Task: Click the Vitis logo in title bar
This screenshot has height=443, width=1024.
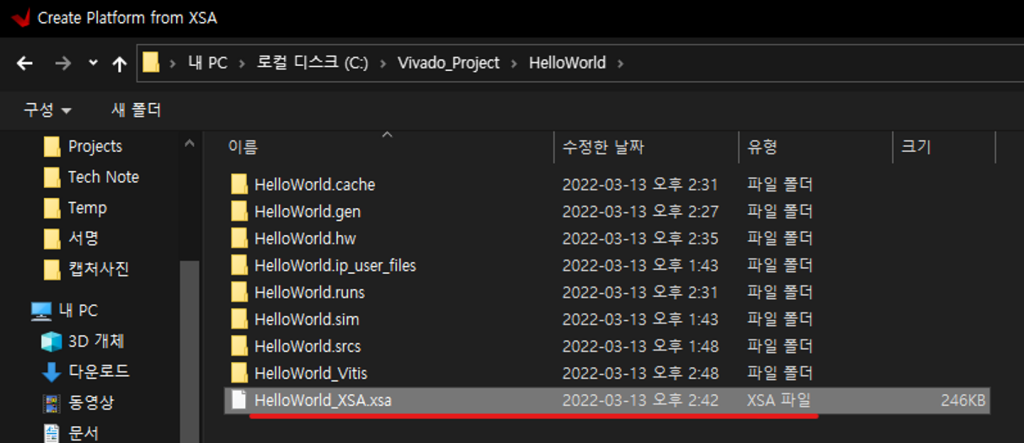Action: pyautogui.click(x=20, y=17)
